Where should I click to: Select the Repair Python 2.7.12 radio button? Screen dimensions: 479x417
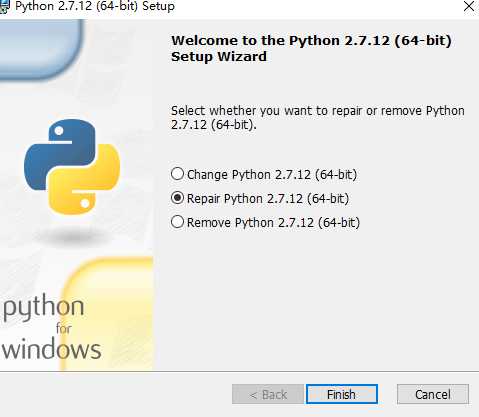click(x=177, y=198)
